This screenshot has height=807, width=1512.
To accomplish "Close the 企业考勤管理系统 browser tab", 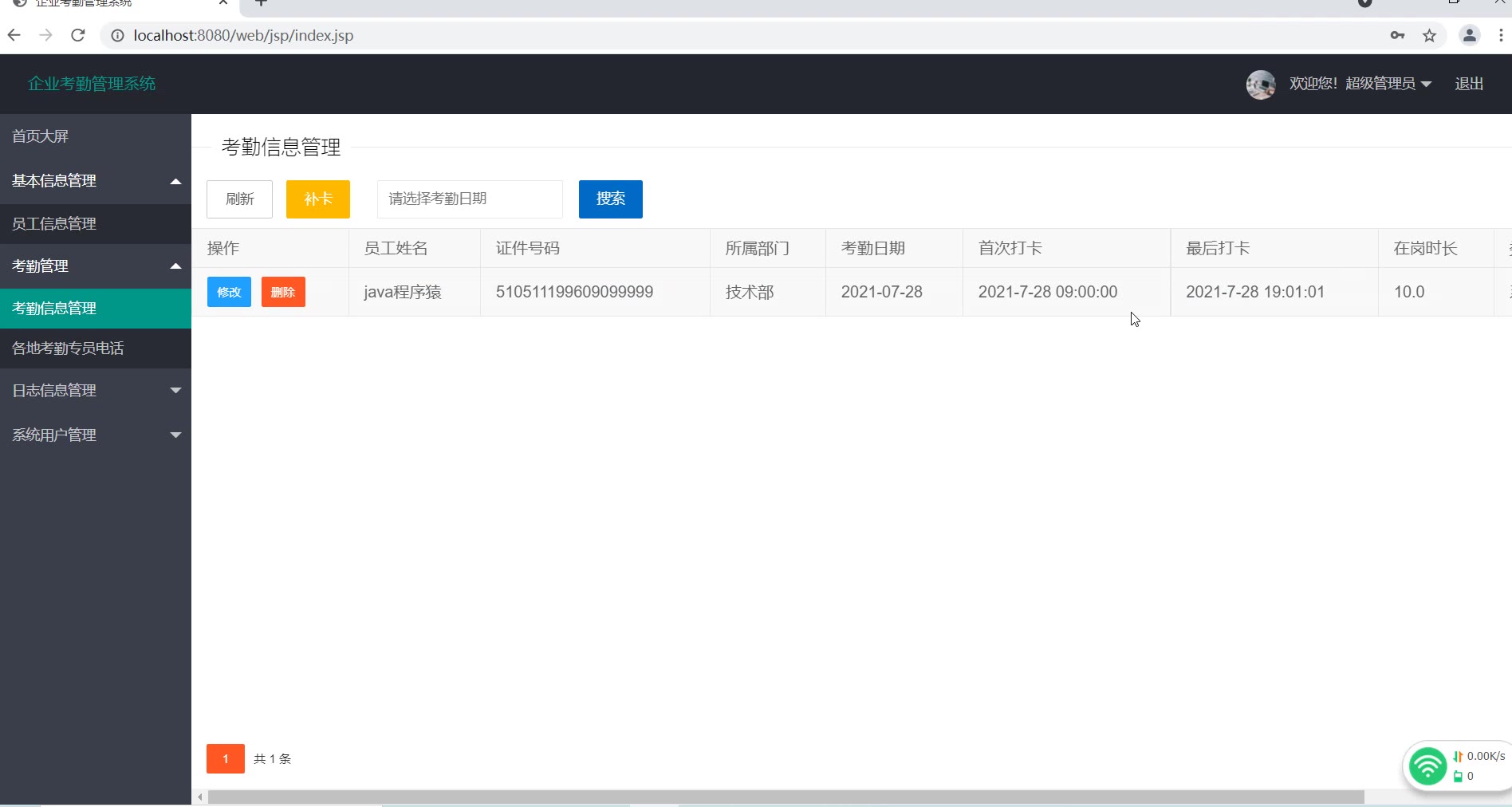I will pyautogui.click(x=223, y=3).
